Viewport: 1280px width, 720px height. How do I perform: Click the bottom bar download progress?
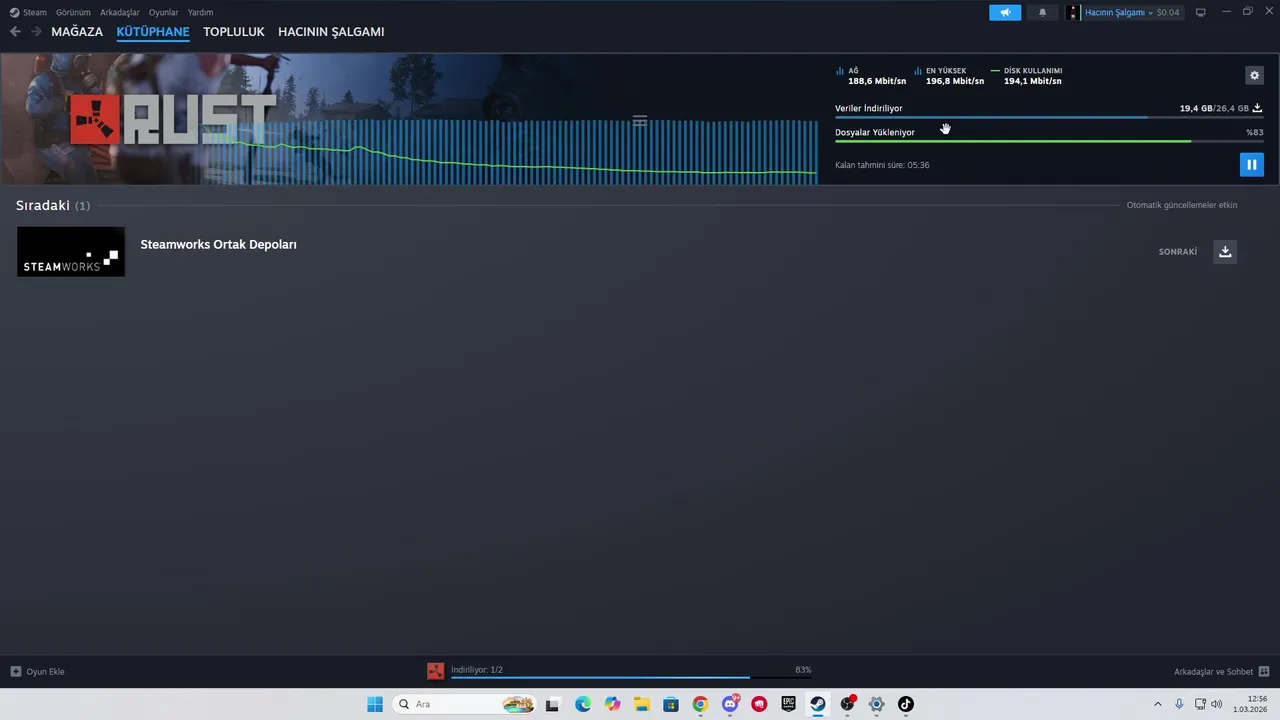[x=631, y=677]
